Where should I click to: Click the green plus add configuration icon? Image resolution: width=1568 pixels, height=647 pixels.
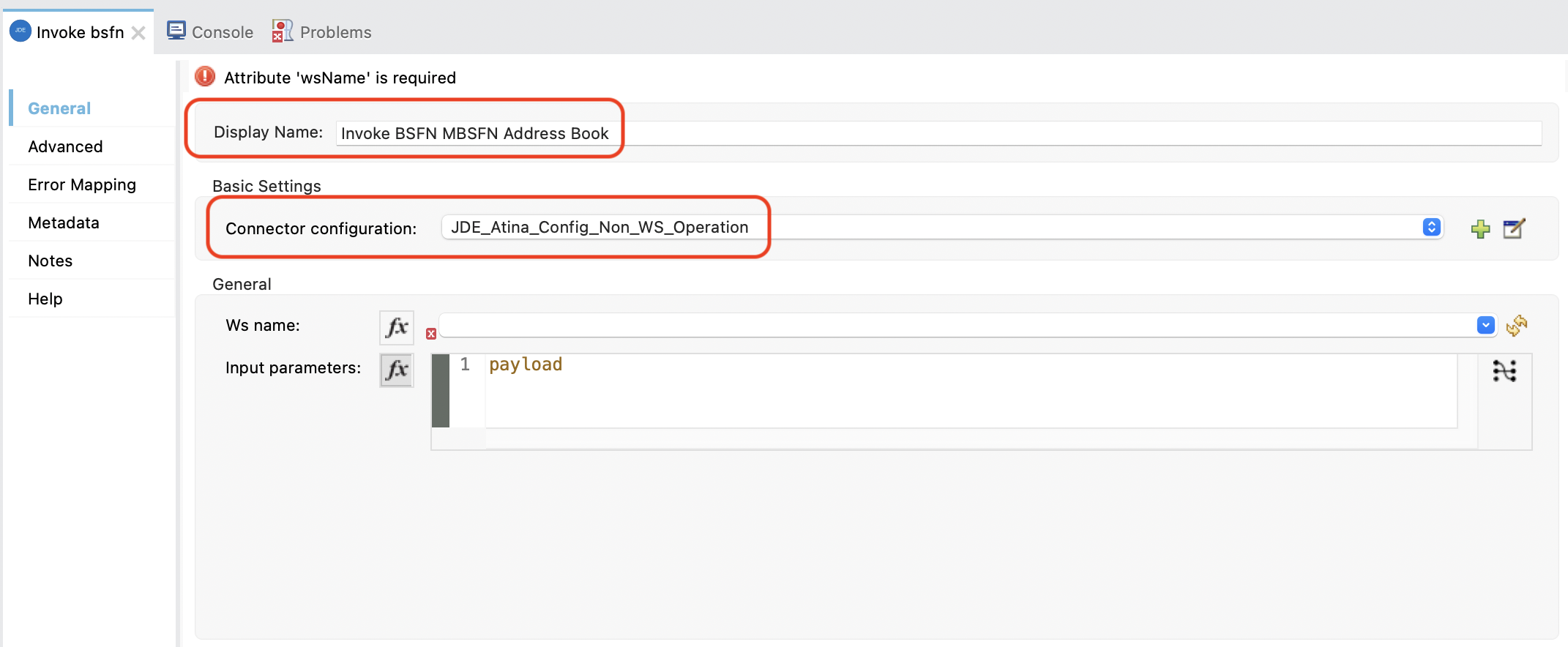click(x=1480, y=229)
